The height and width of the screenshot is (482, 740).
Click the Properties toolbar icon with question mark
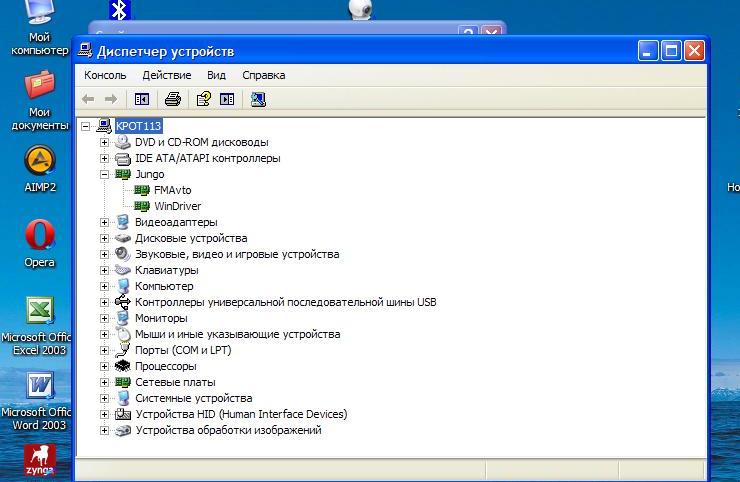coord(204,99)
